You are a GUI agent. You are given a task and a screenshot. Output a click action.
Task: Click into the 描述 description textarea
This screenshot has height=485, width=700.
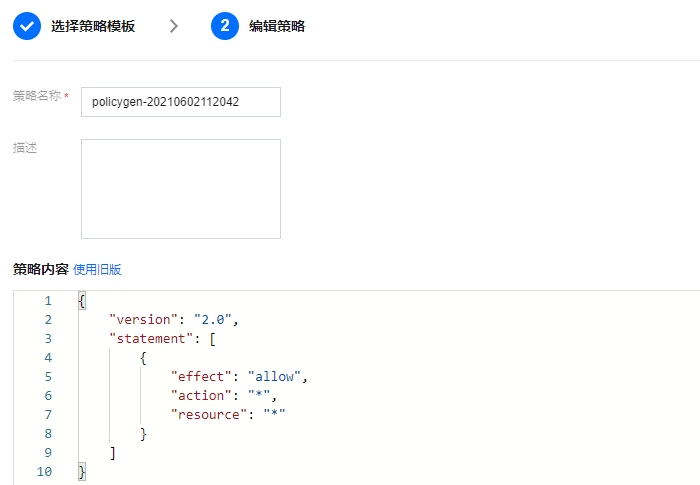180,189
